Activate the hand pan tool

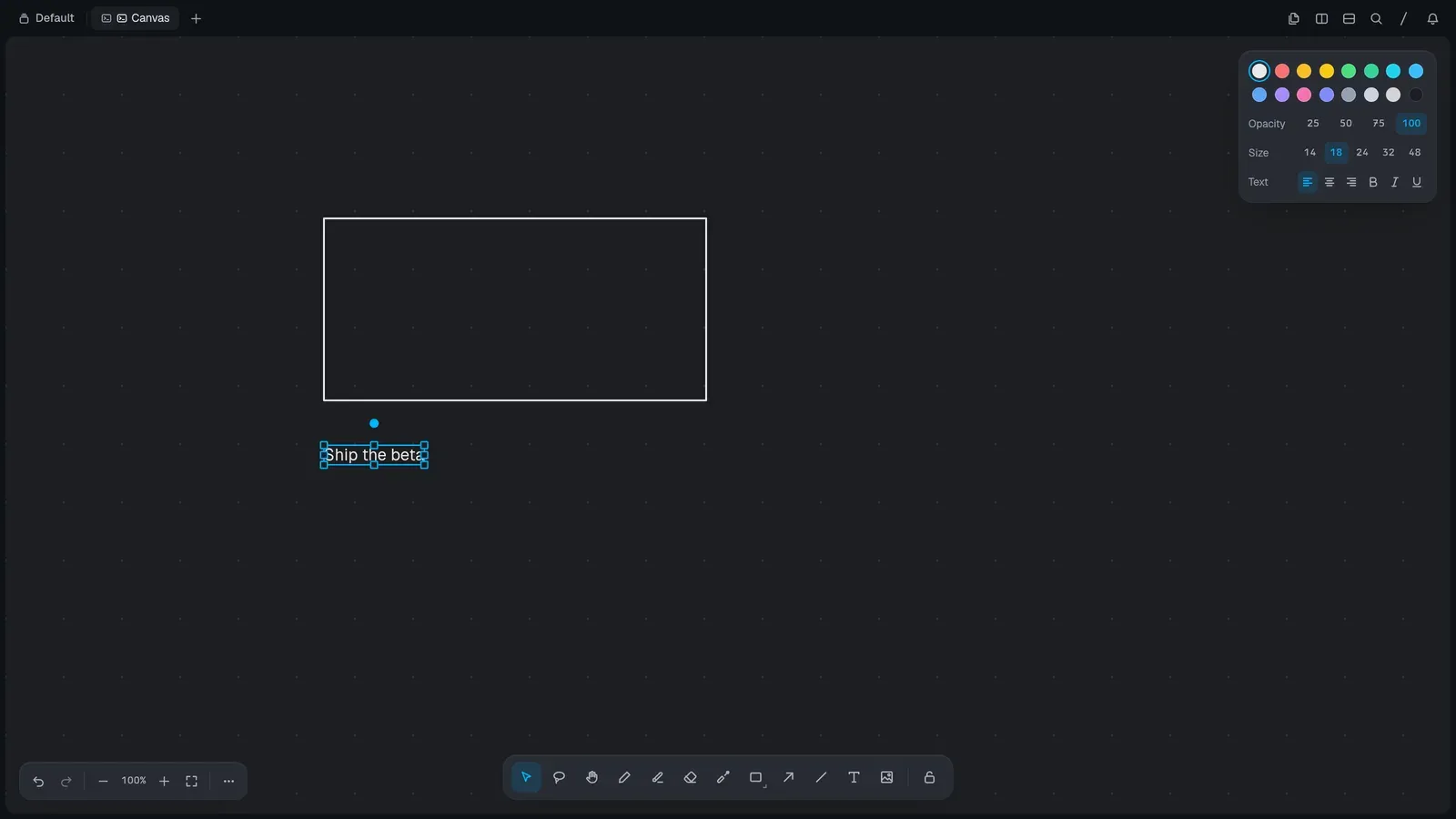[591, 777]
